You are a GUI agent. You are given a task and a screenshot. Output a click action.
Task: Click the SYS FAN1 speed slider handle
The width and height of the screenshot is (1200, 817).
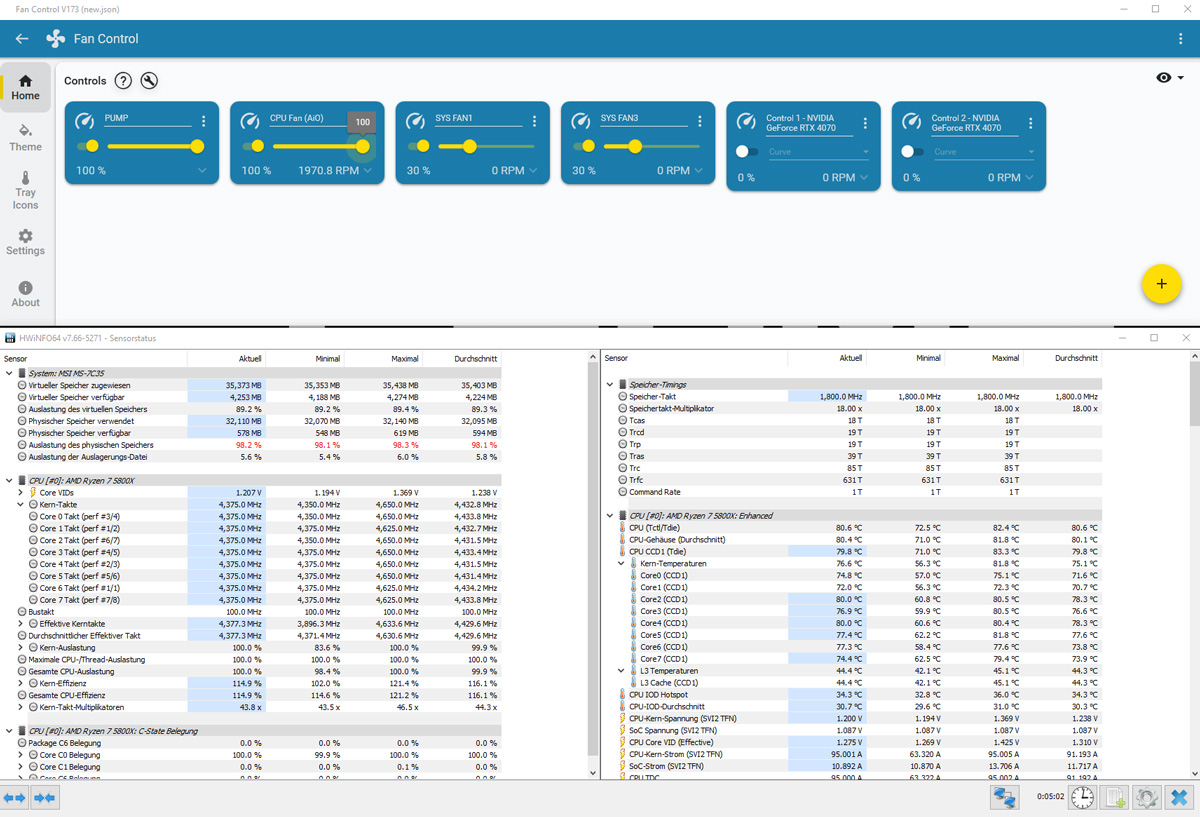pyautogui.click(x=469, y=146)
